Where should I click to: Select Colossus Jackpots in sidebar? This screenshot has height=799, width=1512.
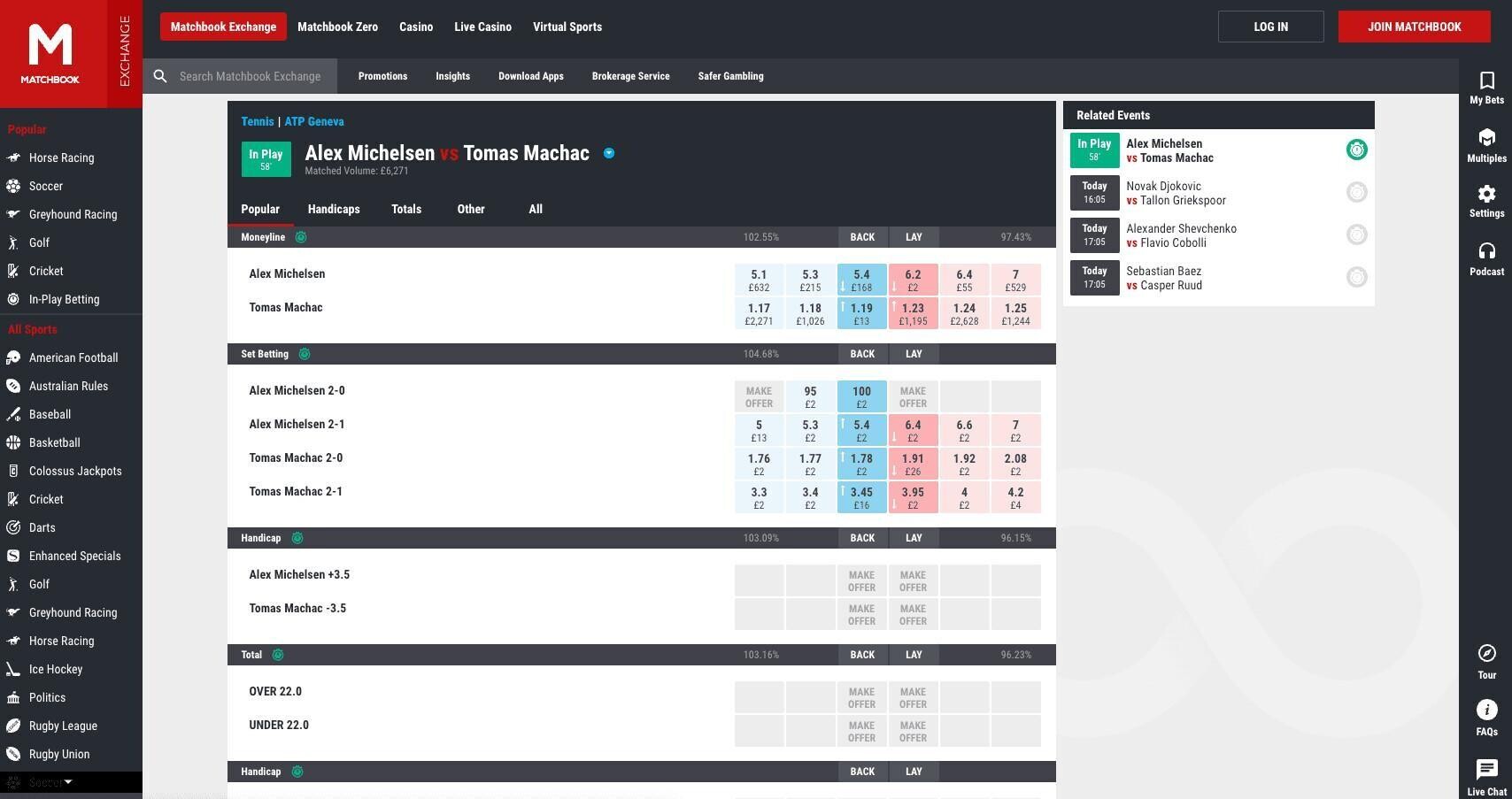(x=75, y=471)
